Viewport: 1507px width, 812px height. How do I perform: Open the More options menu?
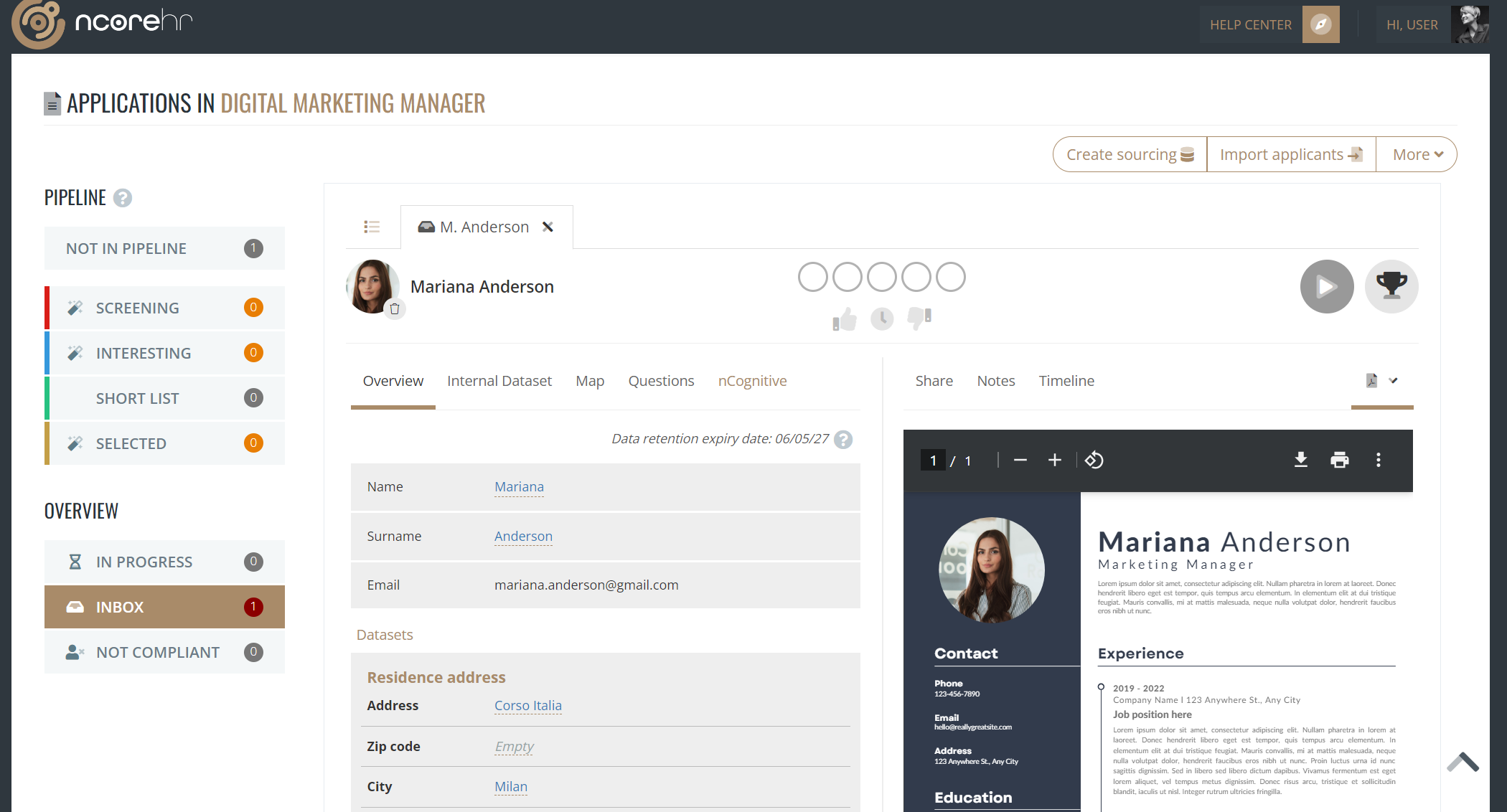(x=1416, y=154)
